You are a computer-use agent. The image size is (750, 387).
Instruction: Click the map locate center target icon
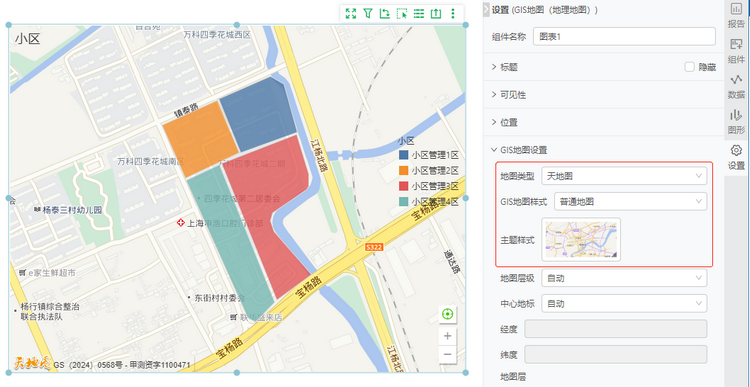pyautogui.click(x=448, y=314)
